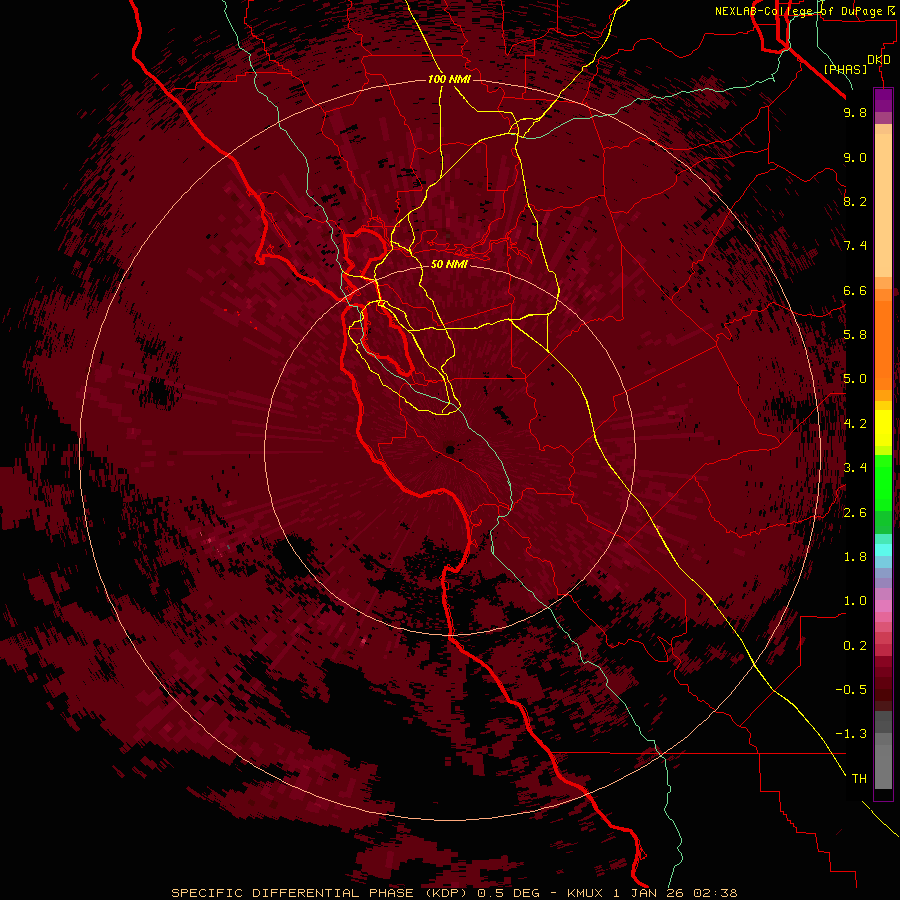
Task: Click the 100 NMI range ring label
Action: pos(449,79)
